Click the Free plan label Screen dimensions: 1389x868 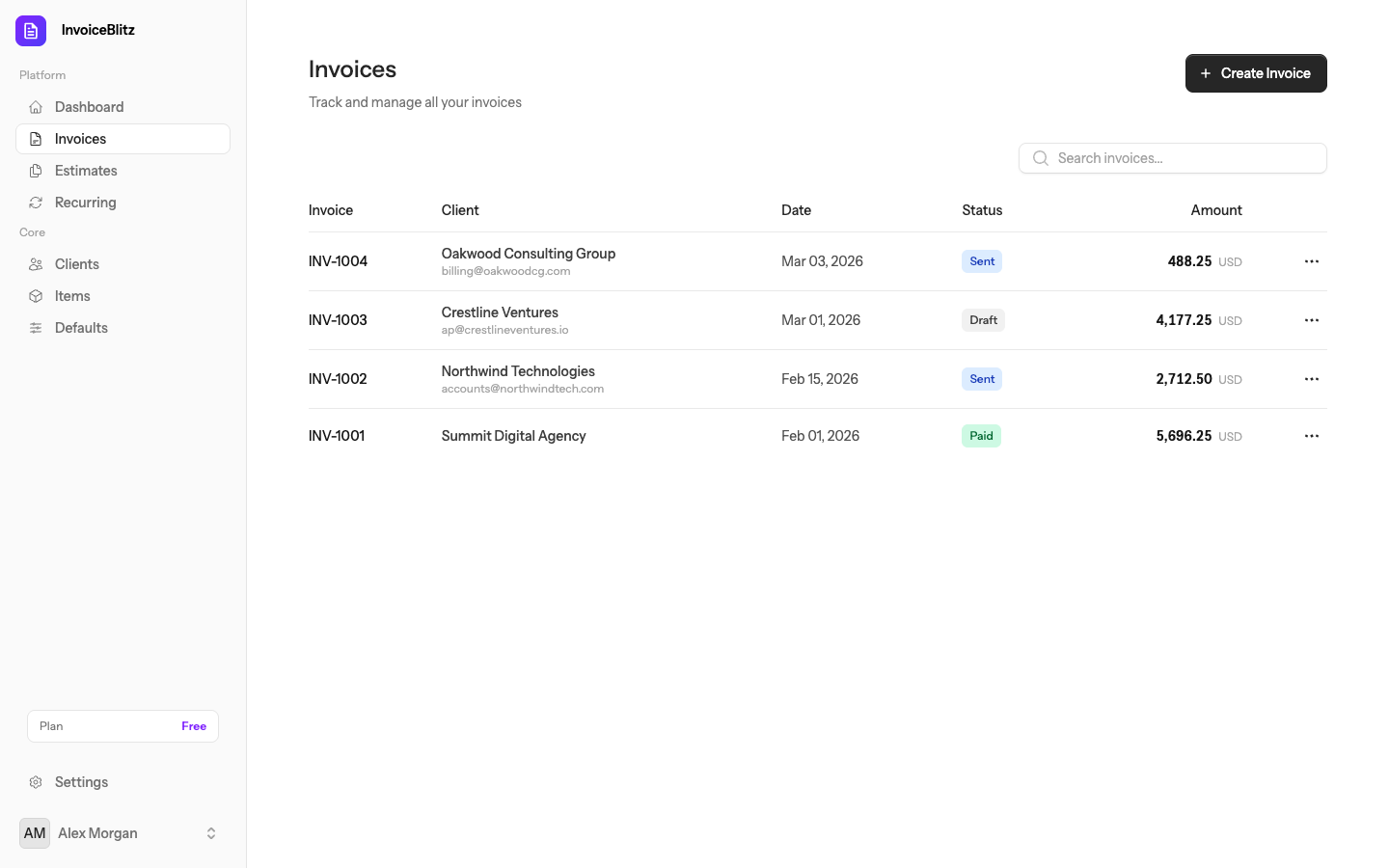(x=193, y=725)
